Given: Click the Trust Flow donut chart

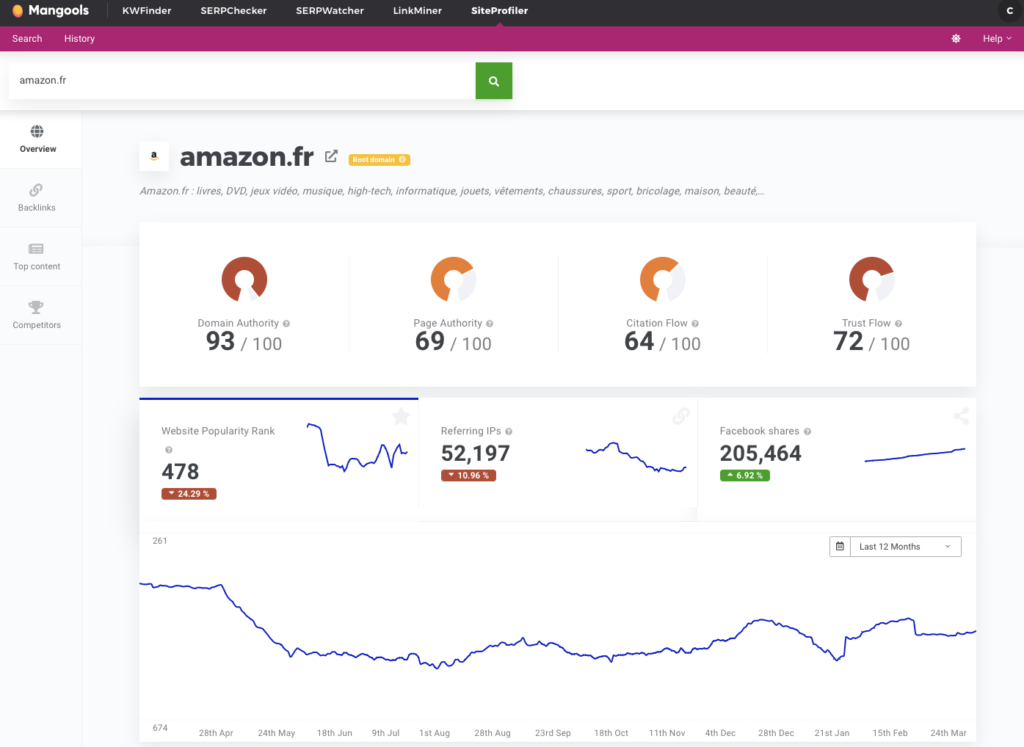Looking at the screenshot, I should 871,279.
